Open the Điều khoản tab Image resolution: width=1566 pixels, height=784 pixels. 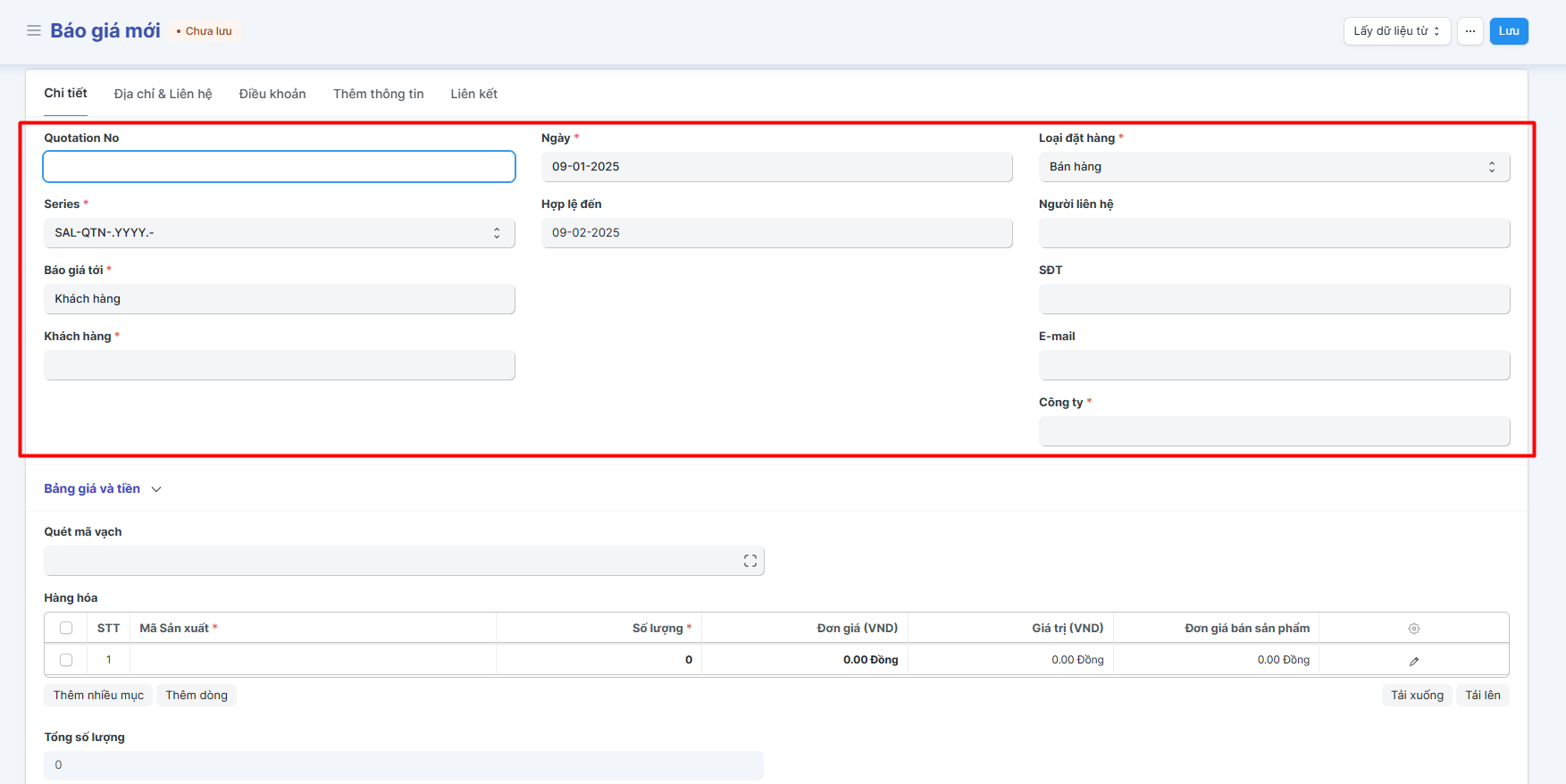point(272,94)
